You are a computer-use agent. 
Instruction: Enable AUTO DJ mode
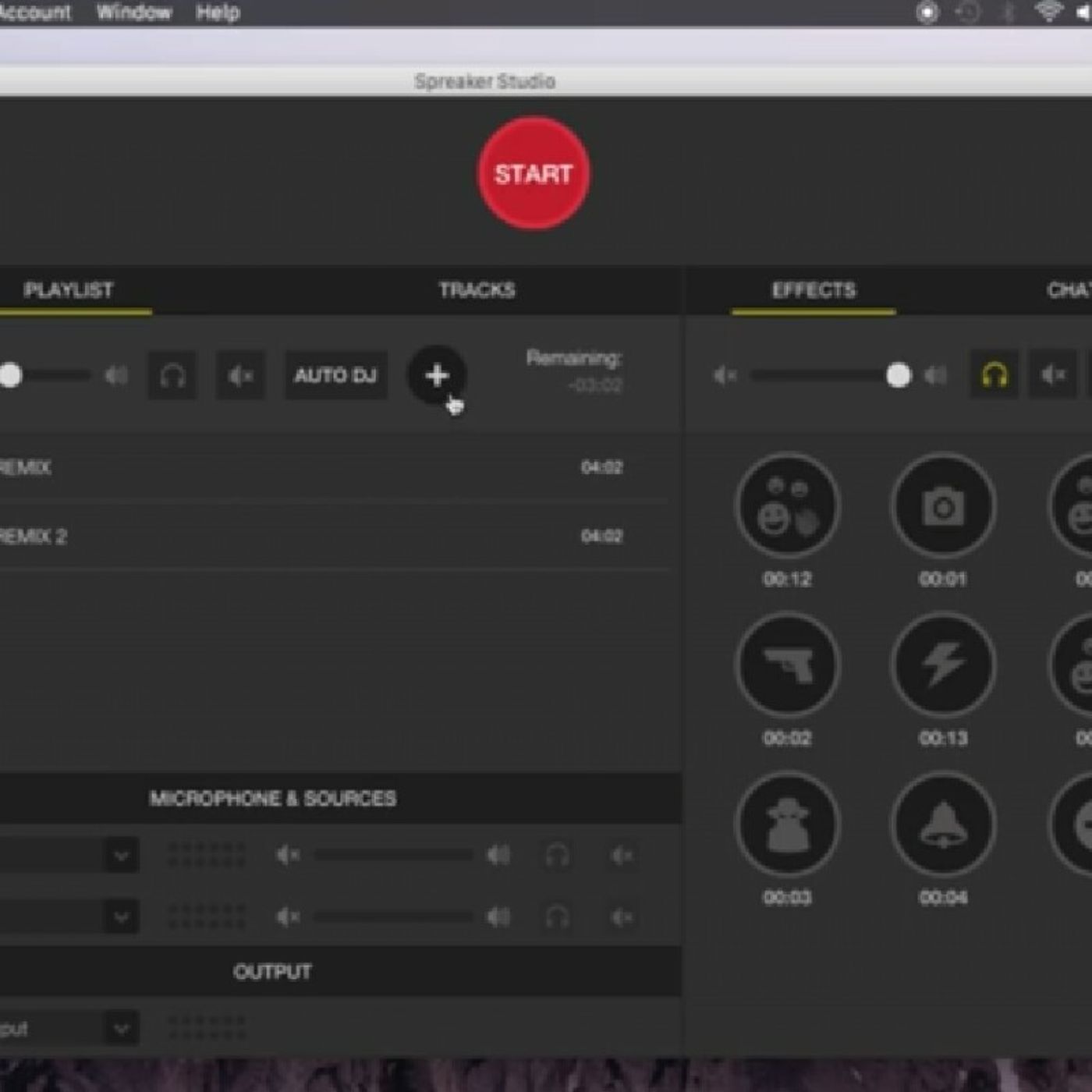point(335,376)
